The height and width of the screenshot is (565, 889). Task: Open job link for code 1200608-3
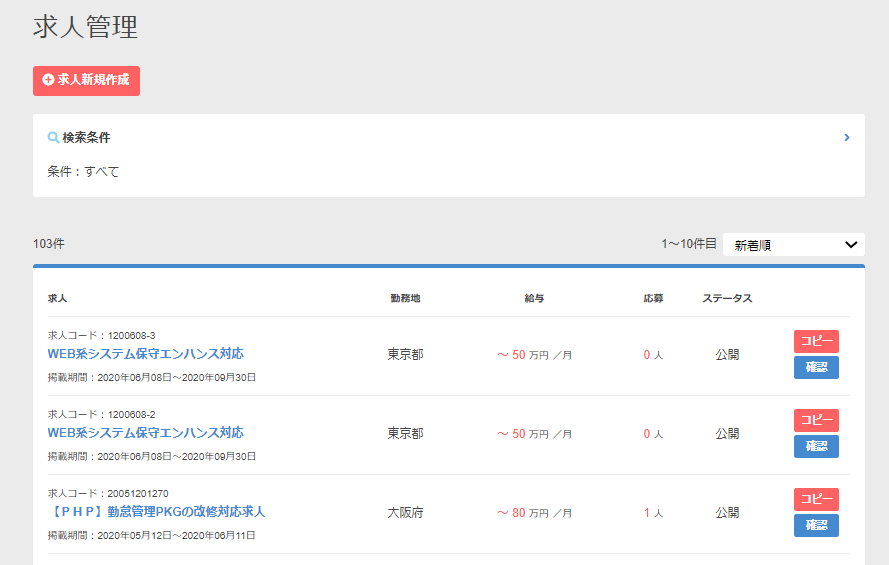(145, 354)
